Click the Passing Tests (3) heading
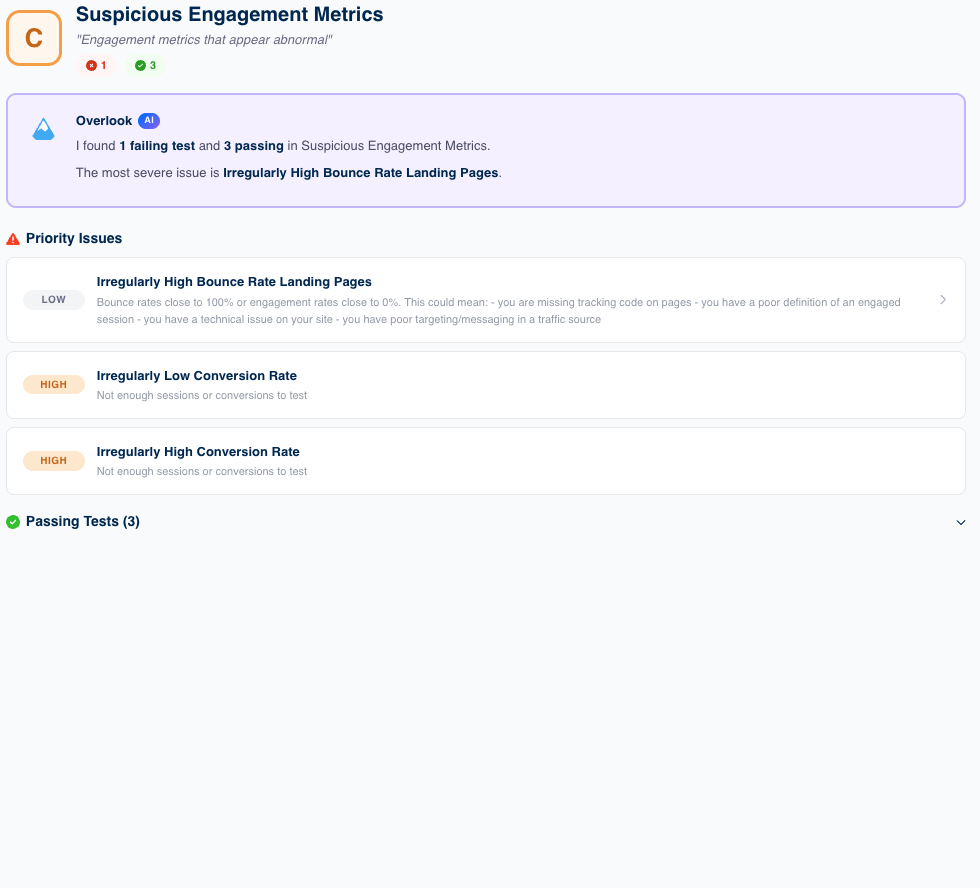 coord(83,522)
